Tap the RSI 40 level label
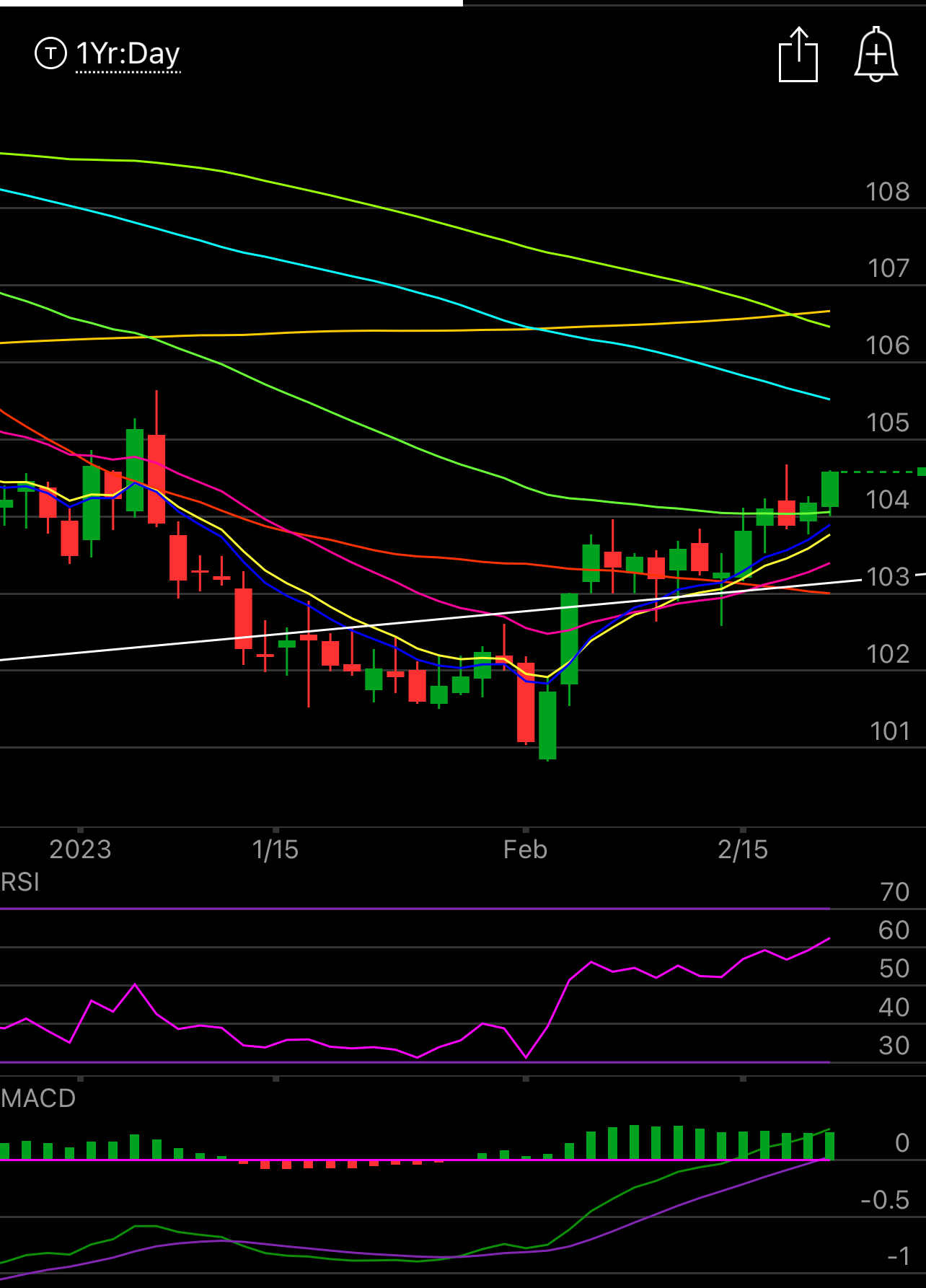The height and width of the screenshot is (1288, 926). pos(894,1007)
